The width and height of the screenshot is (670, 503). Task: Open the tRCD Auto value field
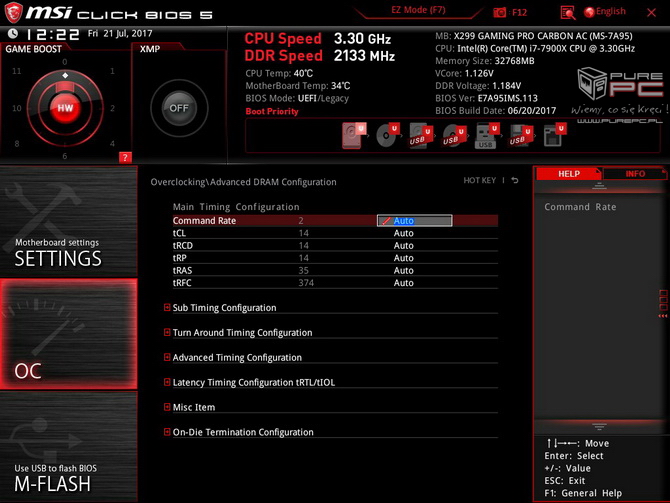coord(403,245)
